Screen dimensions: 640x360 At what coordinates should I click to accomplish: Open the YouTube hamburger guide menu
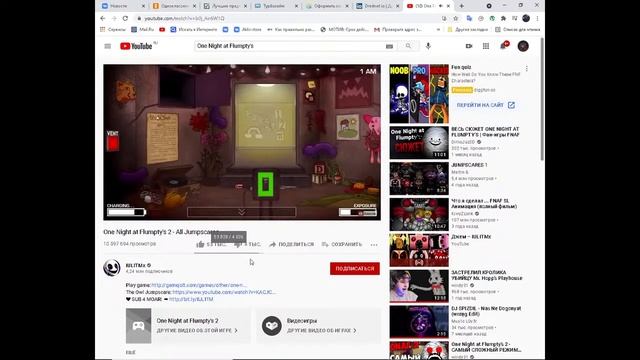click(108, 46)
